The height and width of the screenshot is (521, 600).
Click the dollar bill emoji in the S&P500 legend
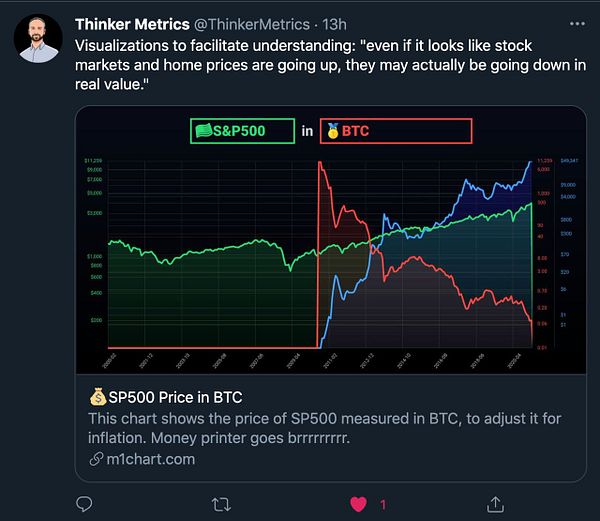pos(203,130)
